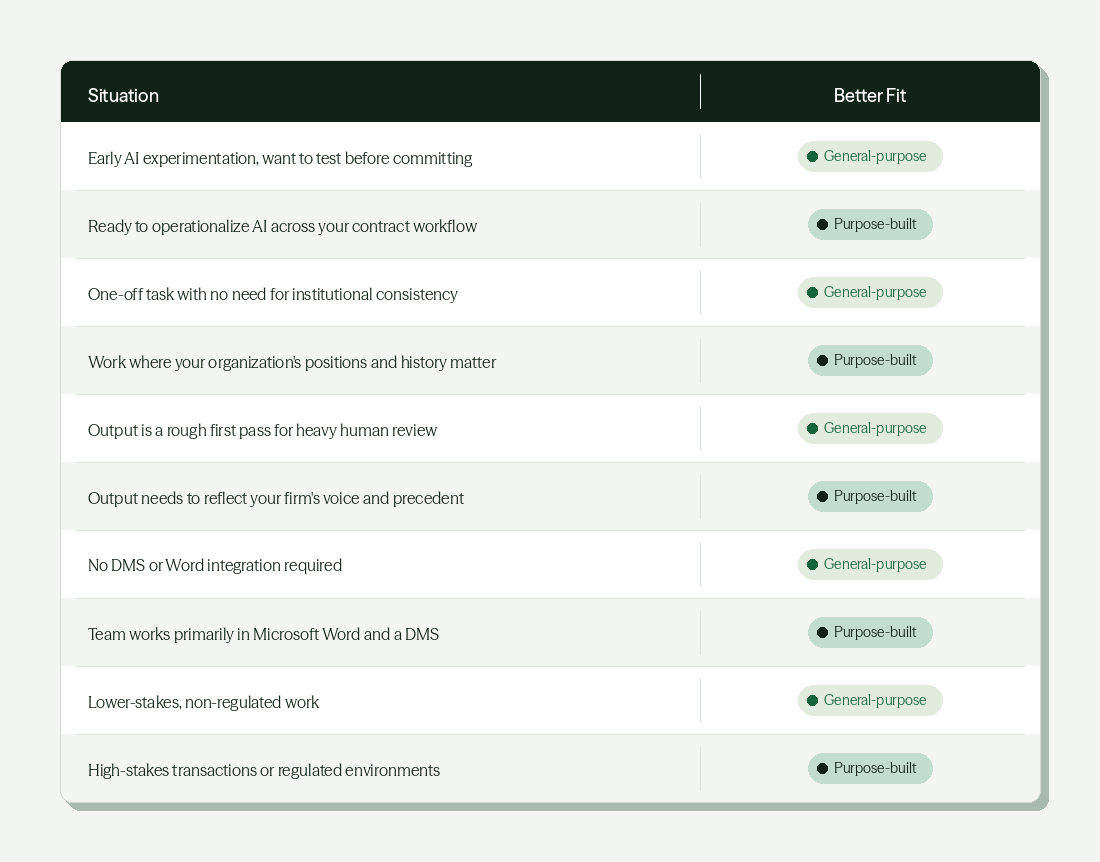Select 'High-stakes transactions or regulated environments'
Image resolution: width=1100 pixels, height=862 pixels.
click(264, 771)
